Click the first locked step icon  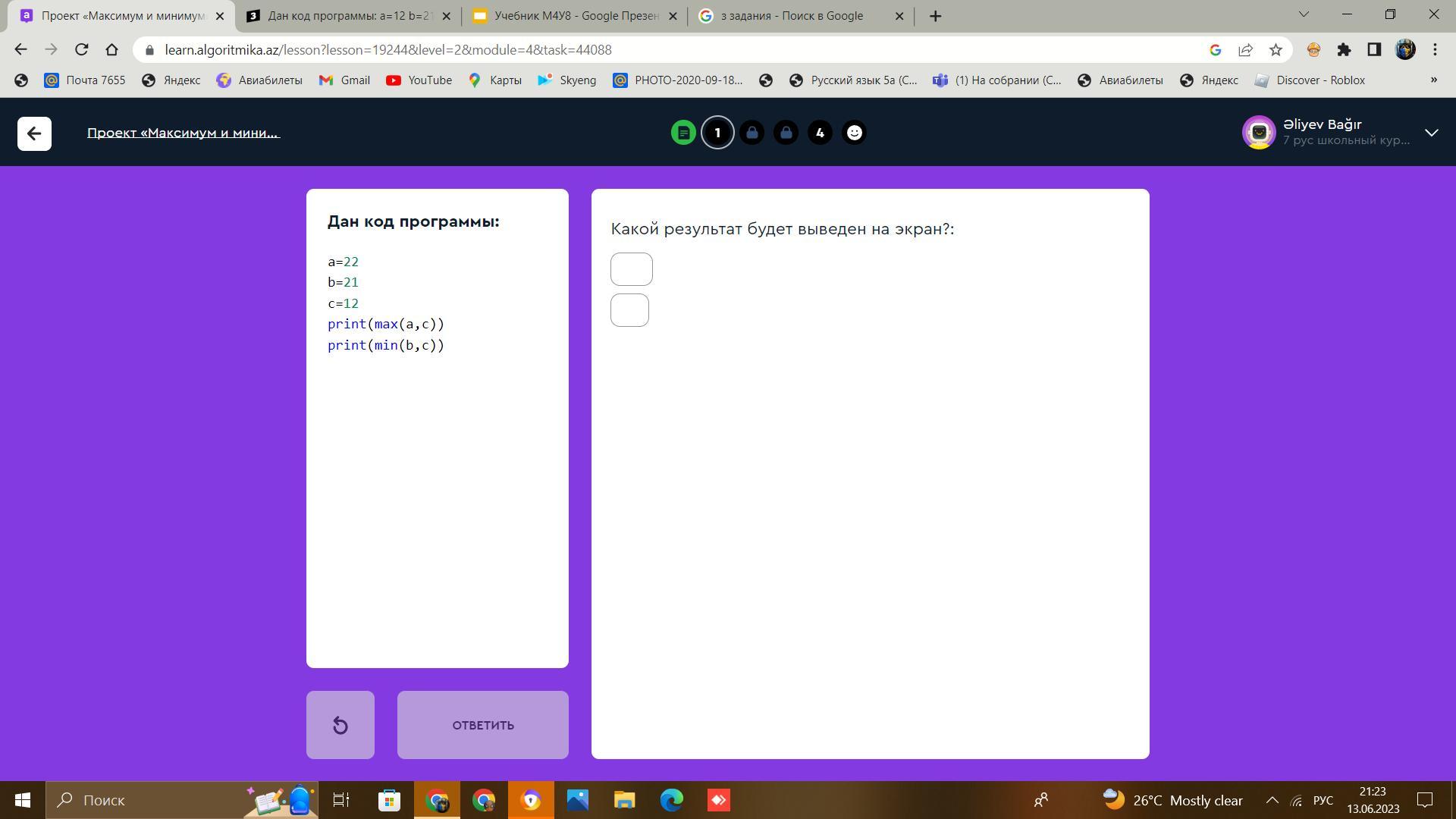click(752, 133)
